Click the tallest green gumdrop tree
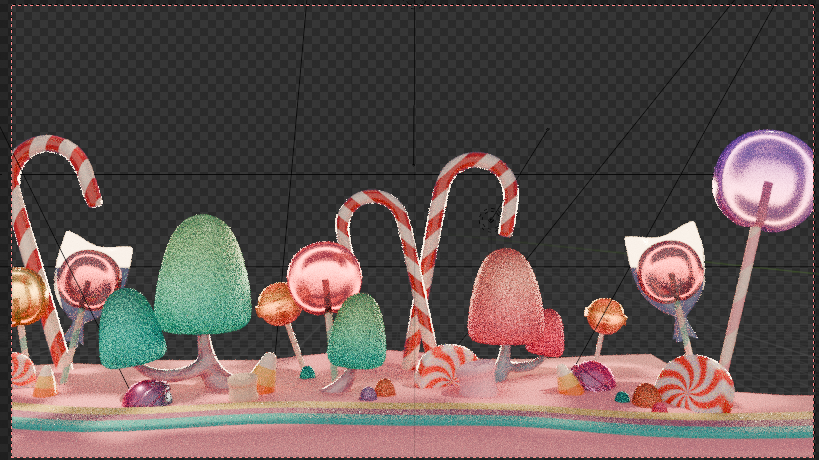Image resolution: width=819 pixels, height=460 pixels. coord(203,275)
